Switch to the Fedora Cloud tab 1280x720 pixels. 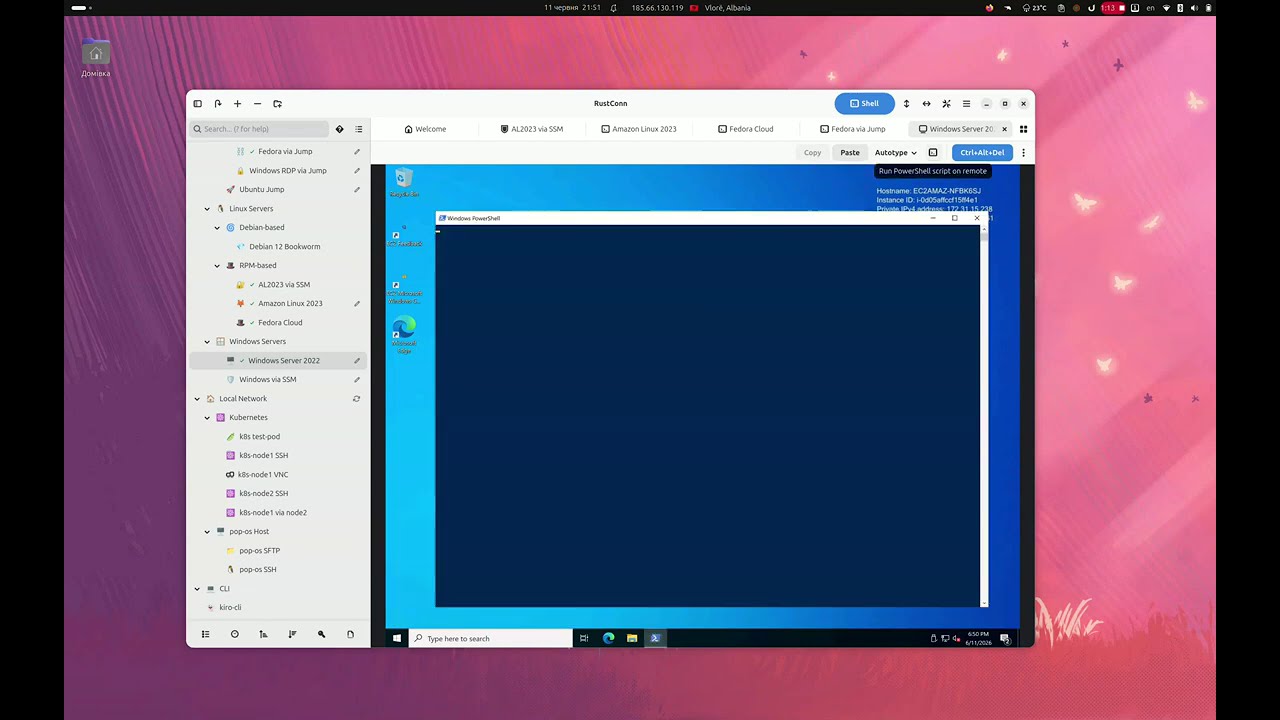[x=745, y=129]
